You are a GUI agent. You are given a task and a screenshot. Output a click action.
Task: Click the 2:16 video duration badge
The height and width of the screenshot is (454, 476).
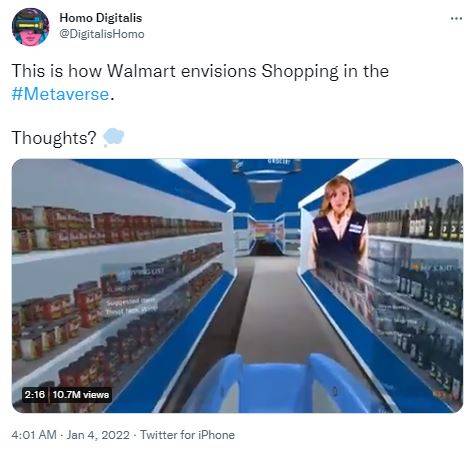coord(35,395)
